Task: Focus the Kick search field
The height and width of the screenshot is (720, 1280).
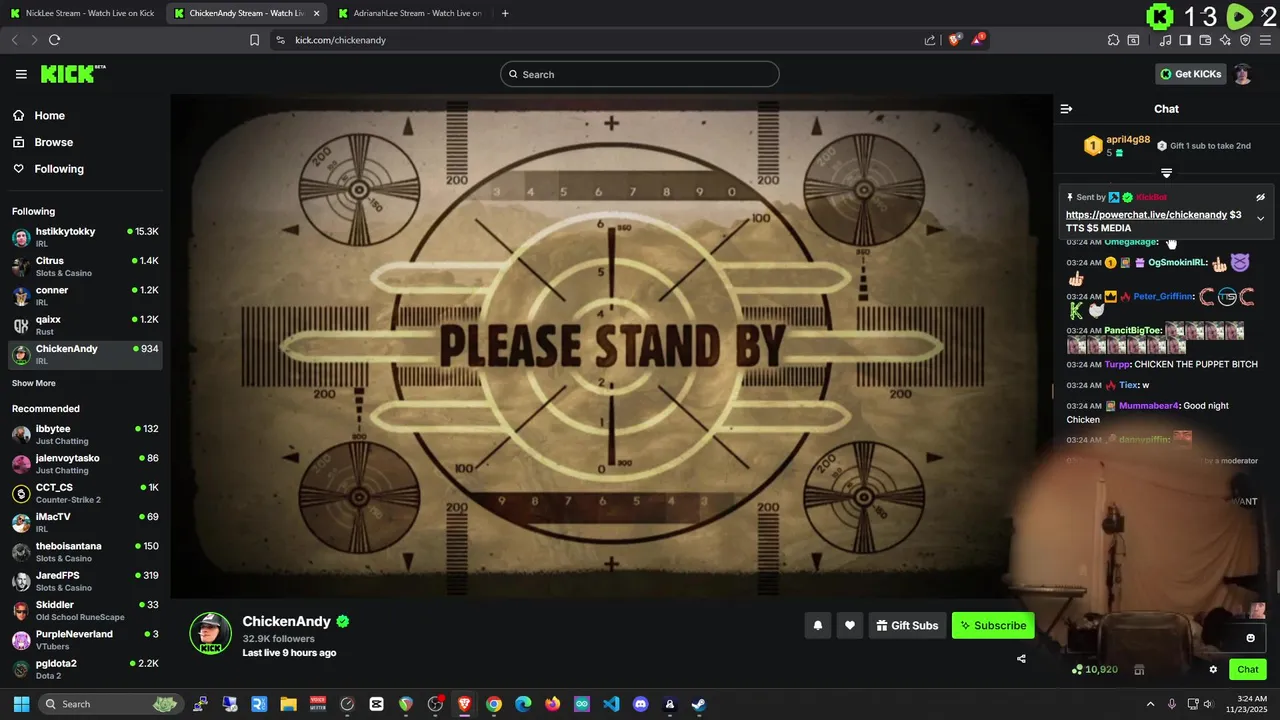Action: 640,74
